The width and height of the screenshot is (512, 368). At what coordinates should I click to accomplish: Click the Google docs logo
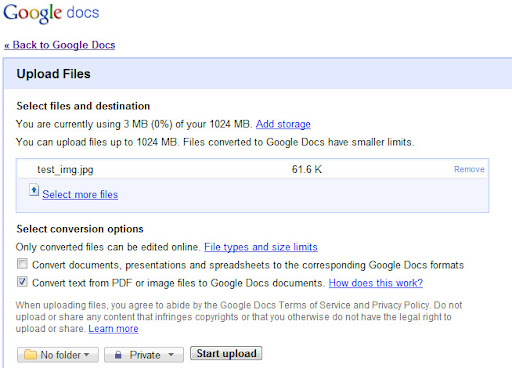pos(51,13)
